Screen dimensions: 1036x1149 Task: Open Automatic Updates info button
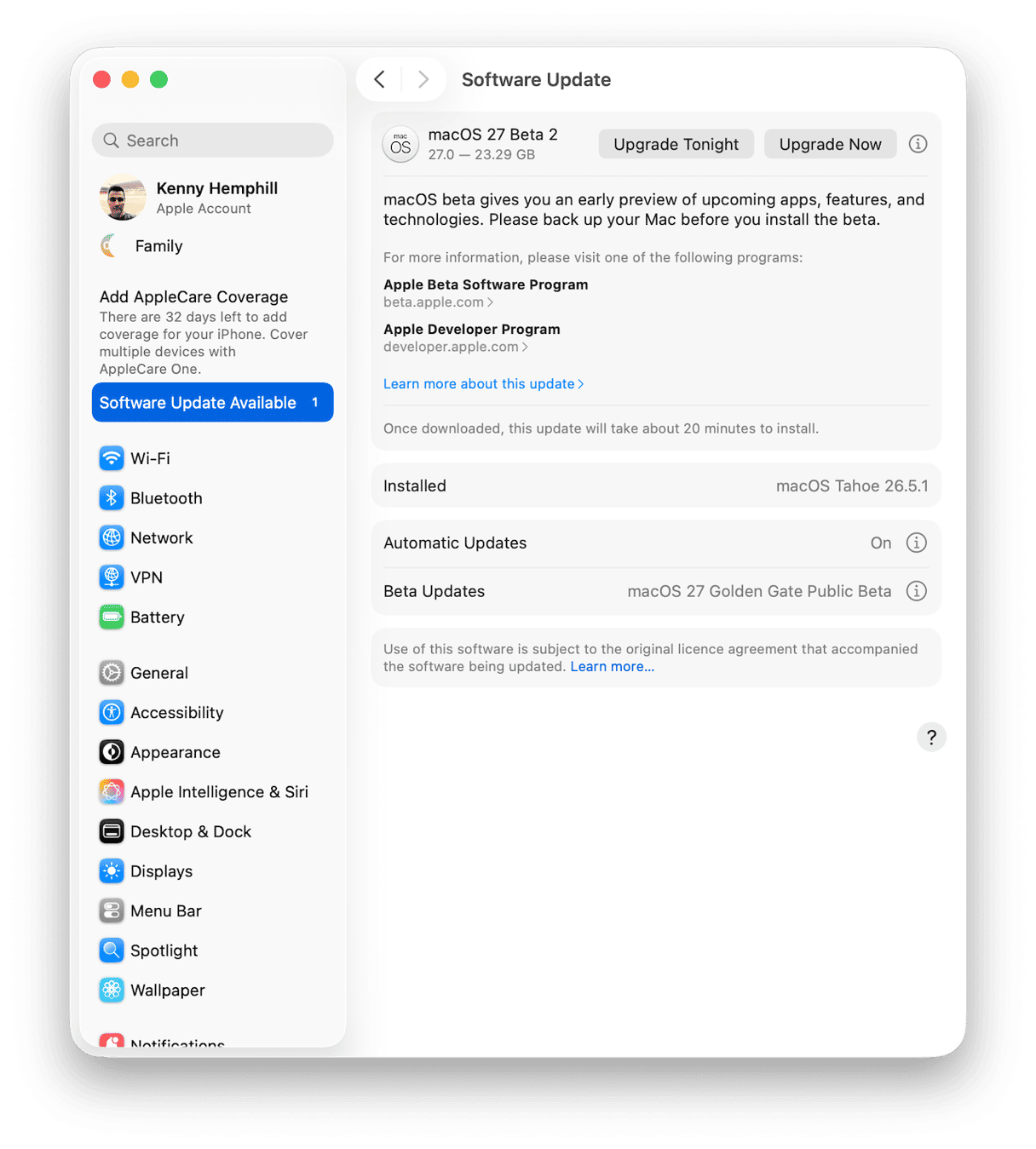(x=916, y=543)
